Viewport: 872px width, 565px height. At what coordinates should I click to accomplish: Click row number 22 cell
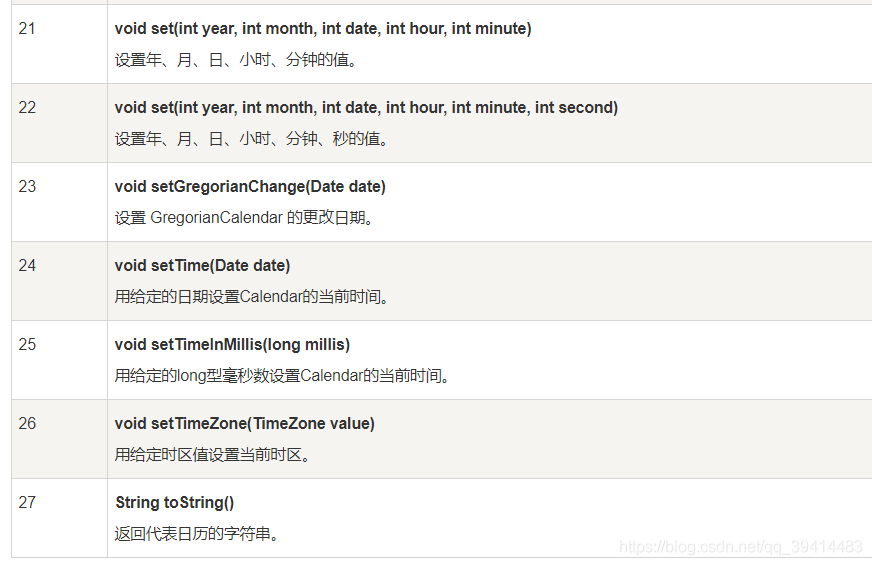[x=60, y=123]
